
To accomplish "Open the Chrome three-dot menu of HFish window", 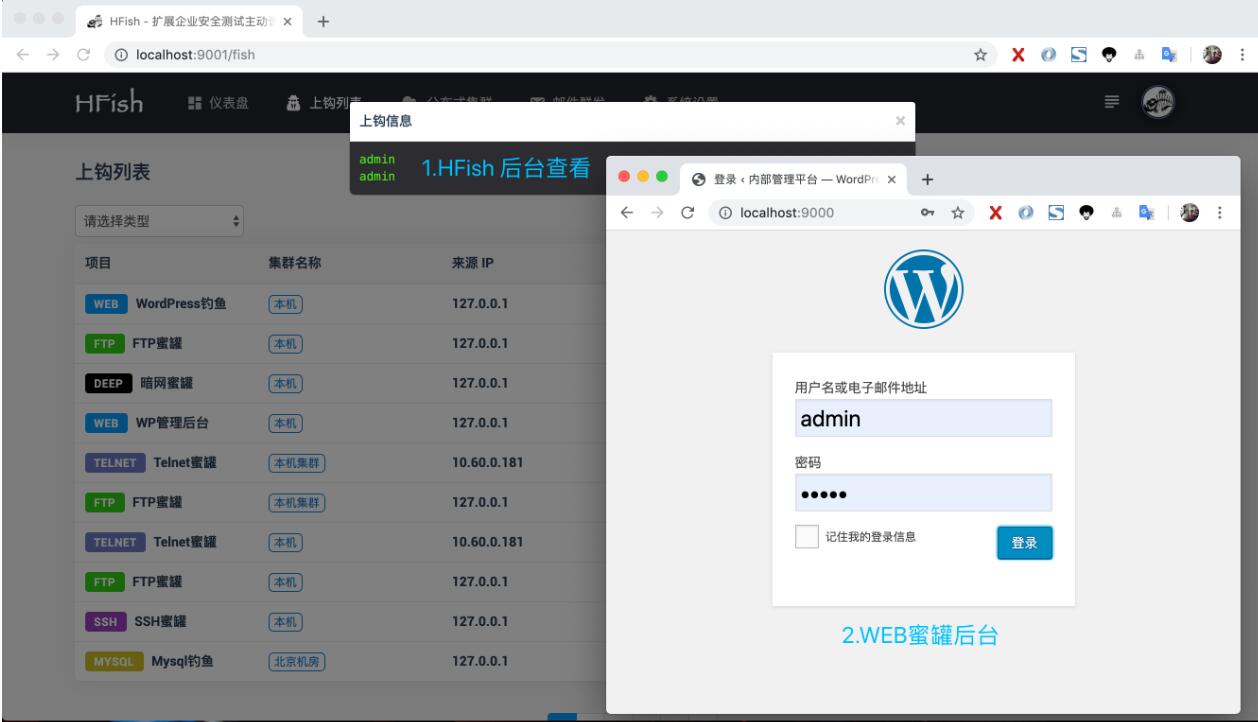I will coord(1241,54).
